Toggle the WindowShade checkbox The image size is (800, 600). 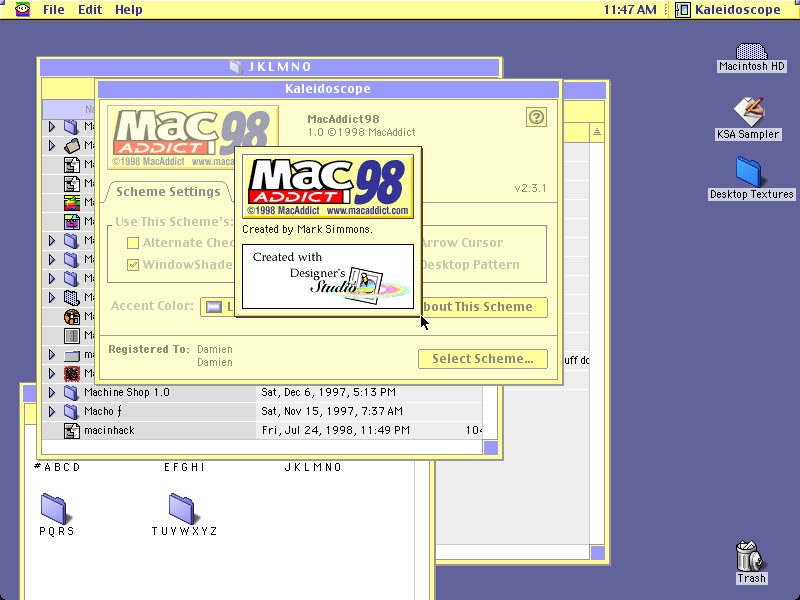[133, 265]
